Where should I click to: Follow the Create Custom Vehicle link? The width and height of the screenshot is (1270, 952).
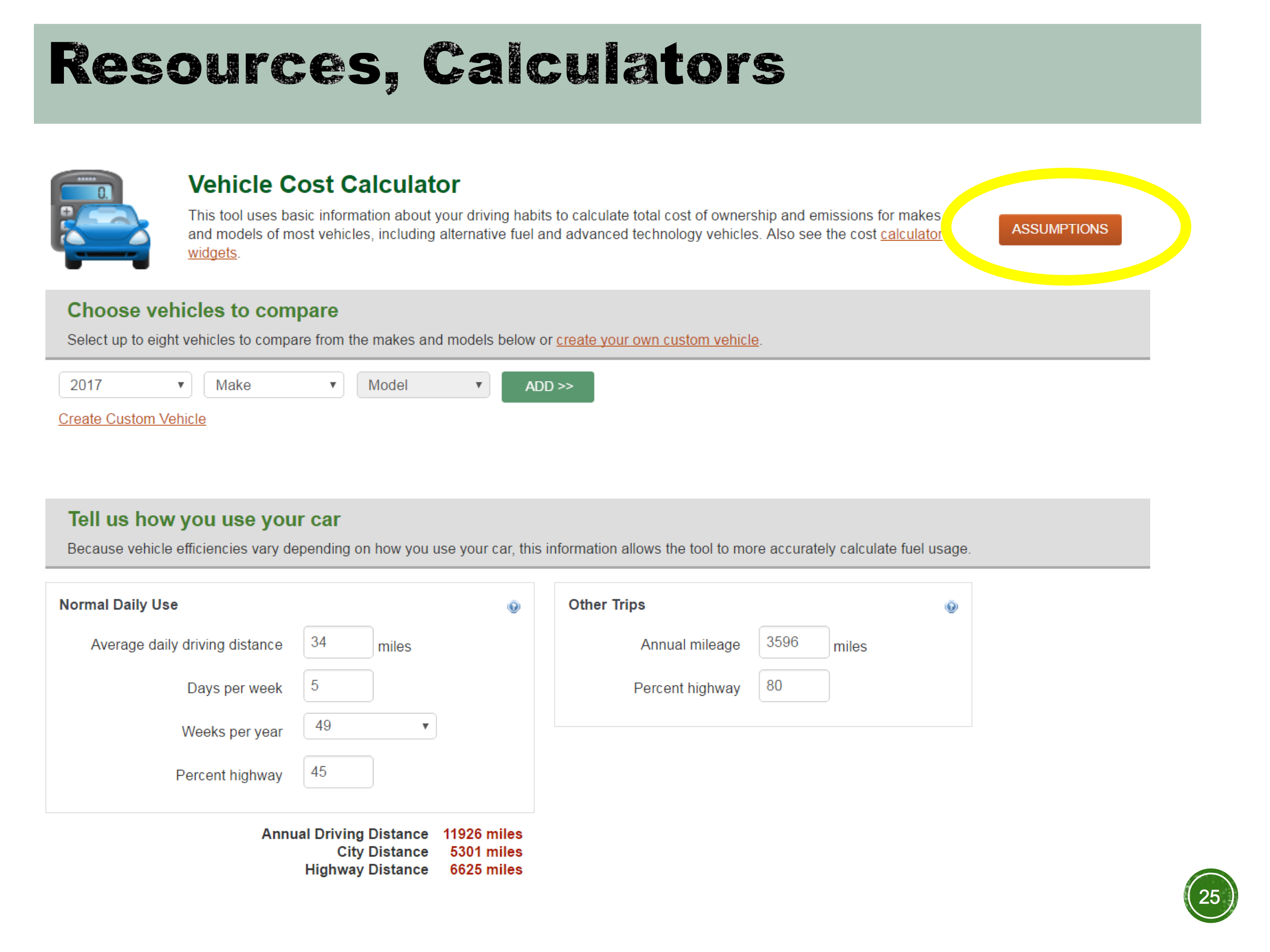point(132,419)
